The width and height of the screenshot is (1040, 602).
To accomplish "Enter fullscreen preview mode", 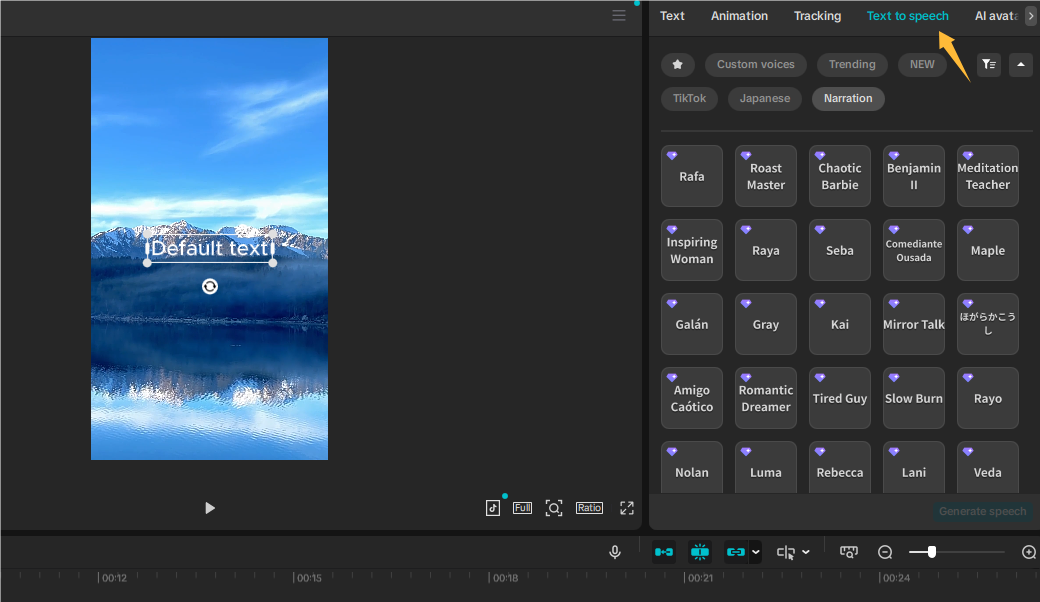I will click(627, 508).
